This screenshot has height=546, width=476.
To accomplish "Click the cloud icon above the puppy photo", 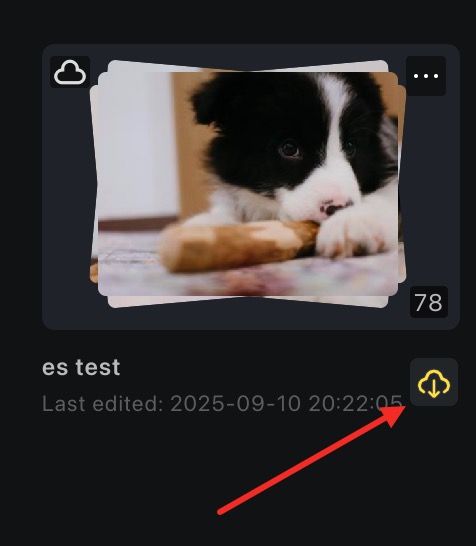I will 70,72.
